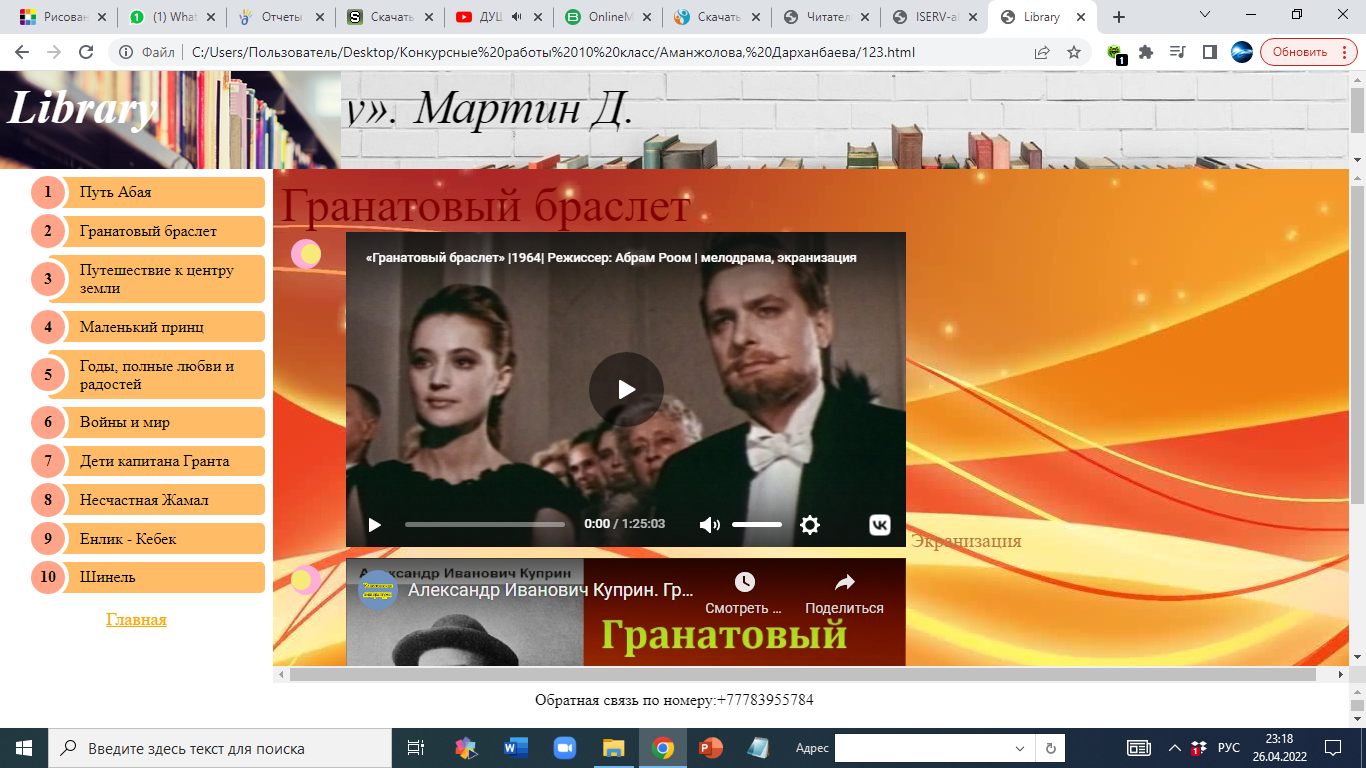Open the tab search chevron dropdown
1366x768 pixels.
1205,15
